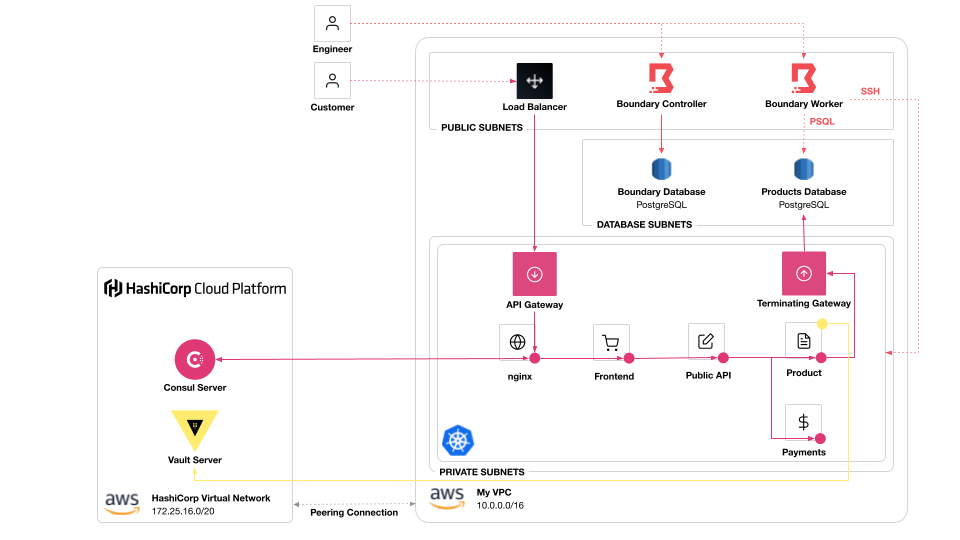Click the Boundary Controller label
This screenshot has width=960, height=540.
click(661, 104)
